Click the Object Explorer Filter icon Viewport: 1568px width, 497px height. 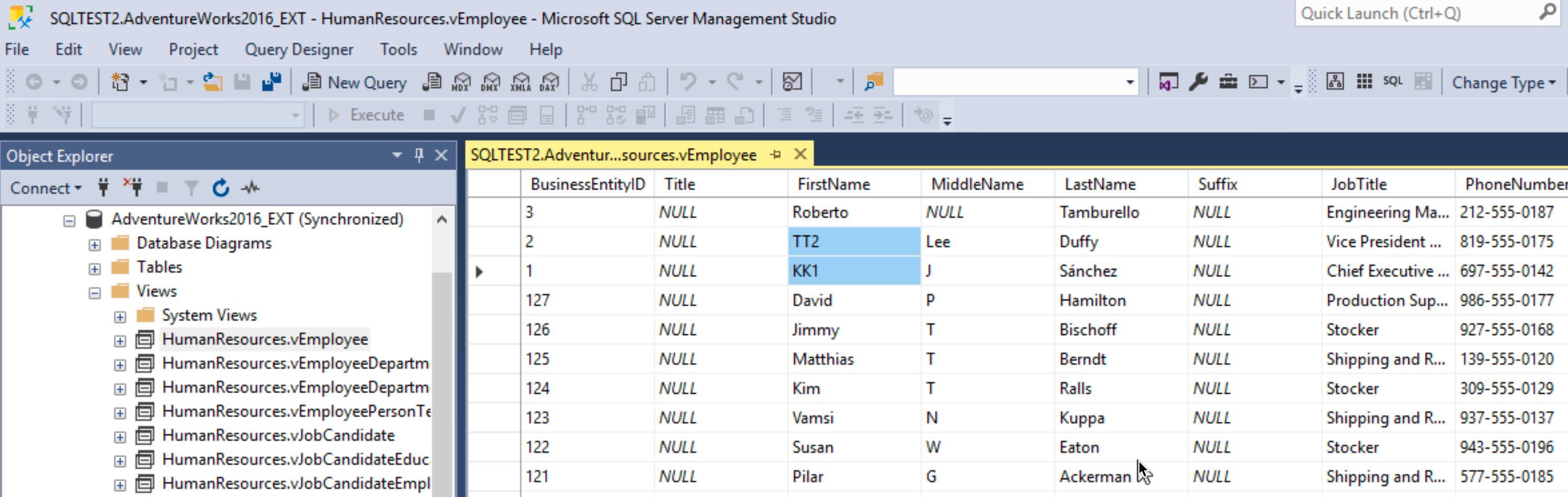(191, 187)
